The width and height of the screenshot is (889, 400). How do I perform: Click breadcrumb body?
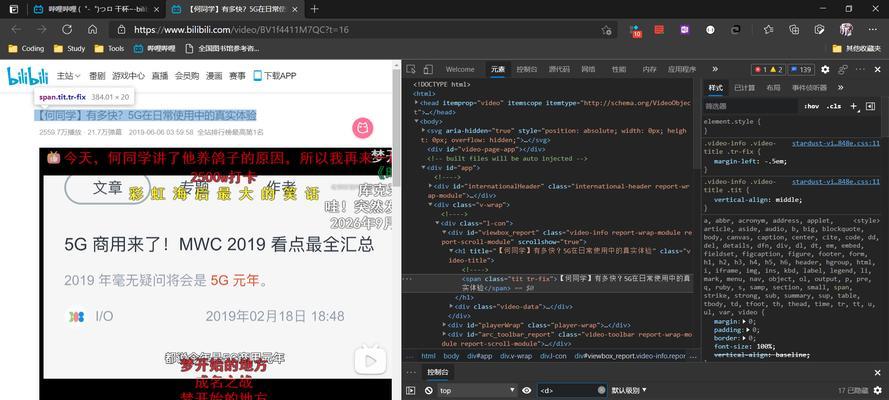click(x=451, y=356)
